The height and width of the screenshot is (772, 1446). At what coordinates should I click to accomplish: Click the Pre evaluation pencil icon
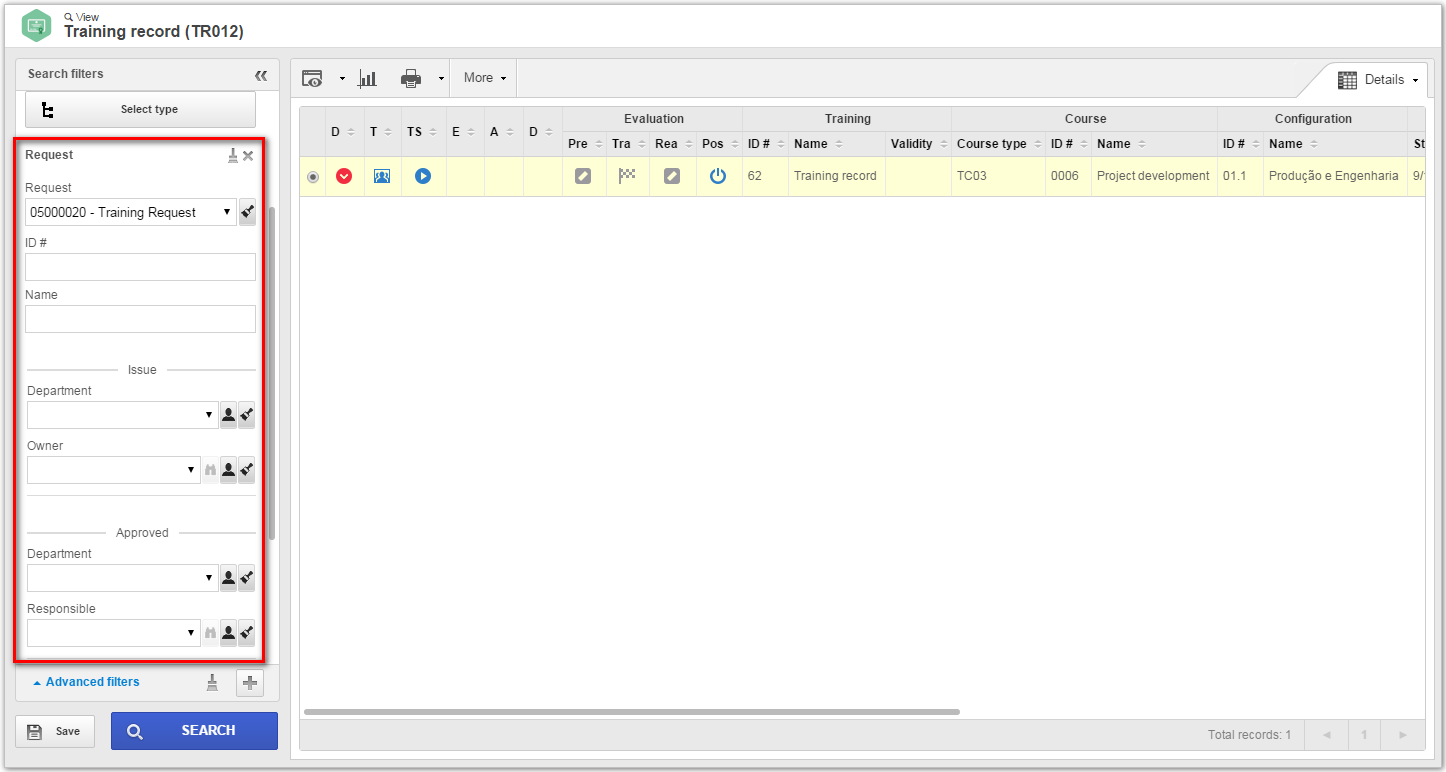583,176
